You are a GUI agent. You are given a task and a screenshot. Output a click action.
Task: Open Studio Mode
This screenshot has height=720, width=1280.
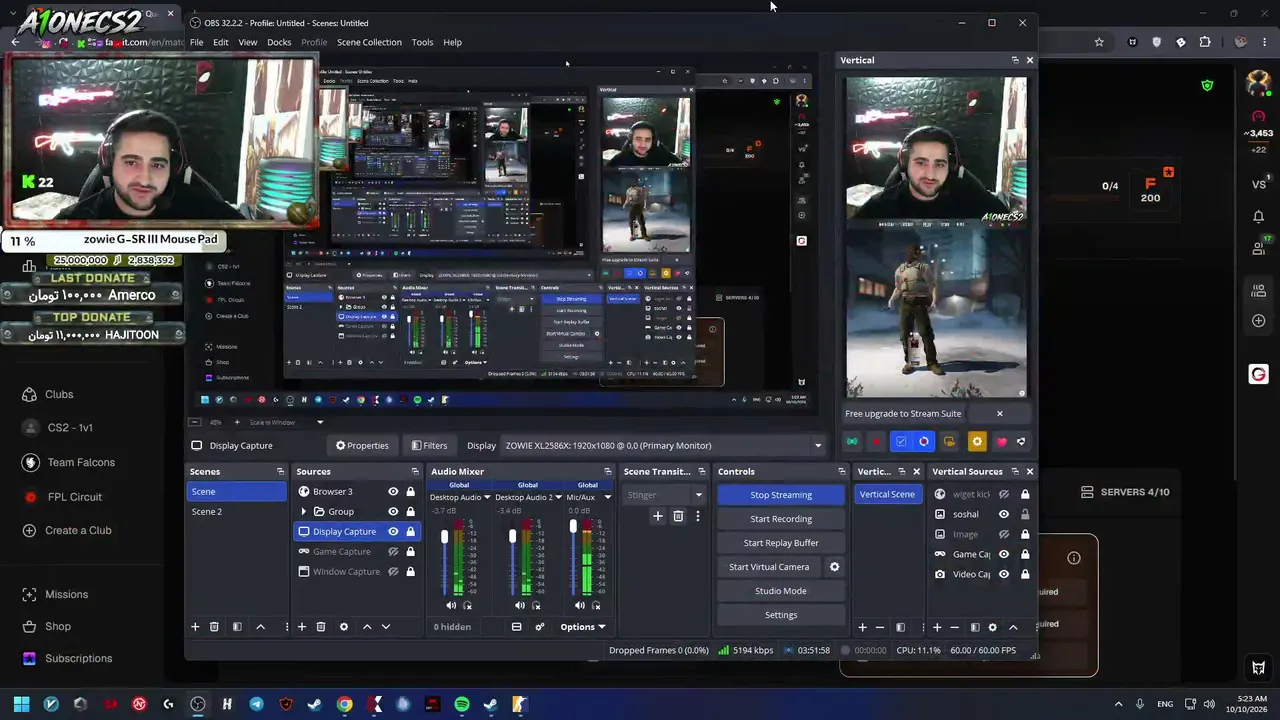tap(781, 591)
